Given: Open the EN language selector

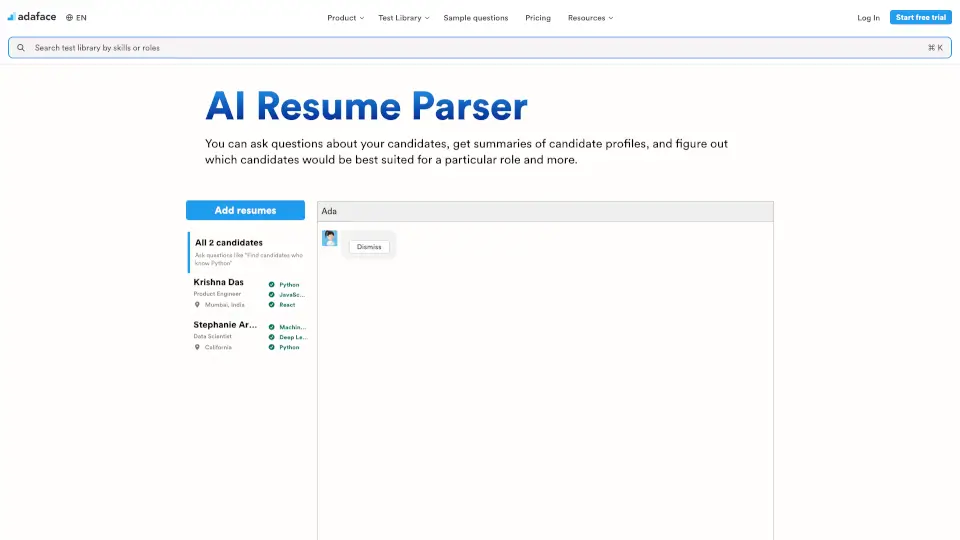Looking at the screenshot, I should click(76, 18).
